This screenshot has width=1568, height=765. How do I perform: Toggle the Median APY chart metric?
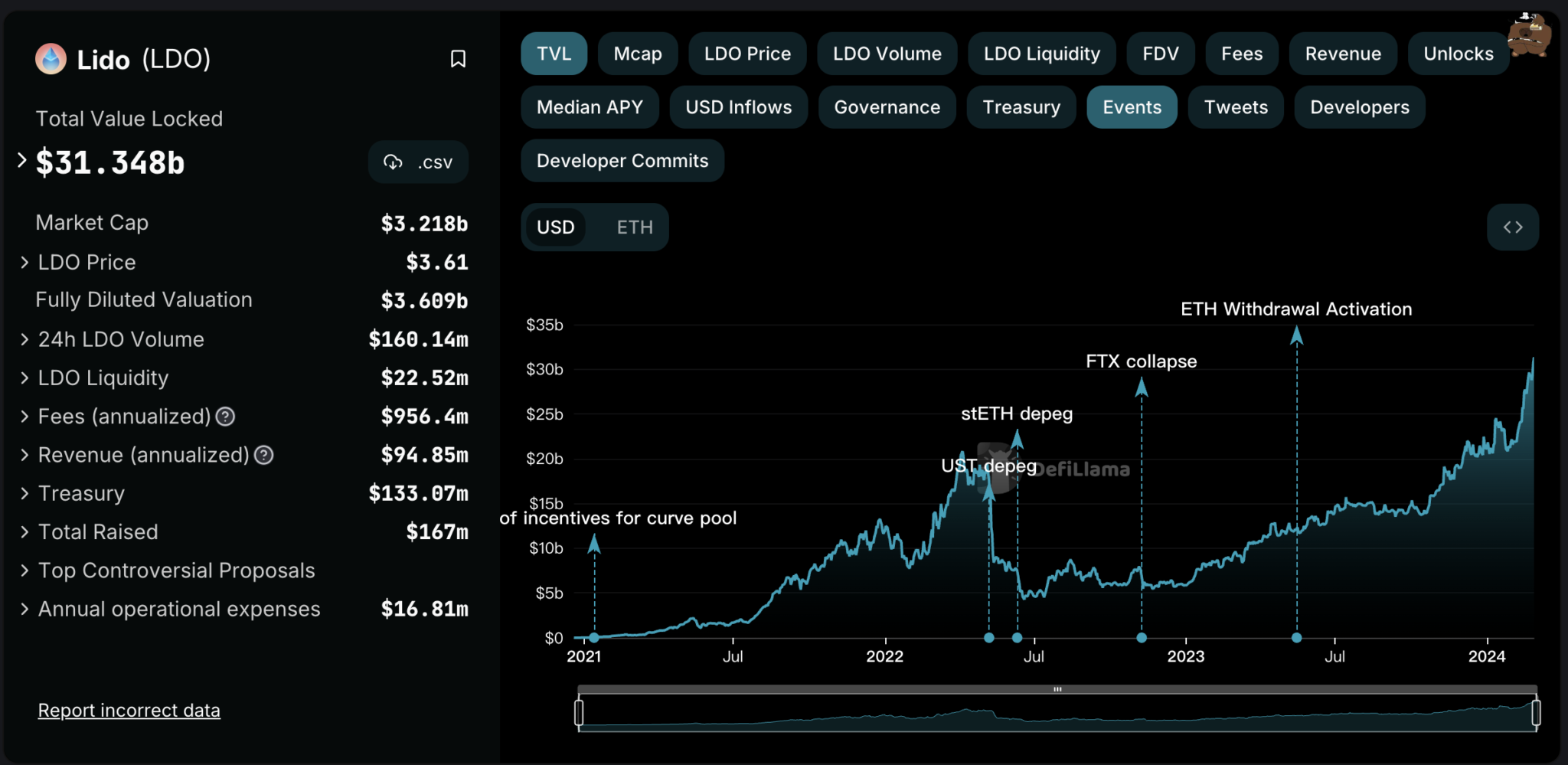(x=590, y=107)
